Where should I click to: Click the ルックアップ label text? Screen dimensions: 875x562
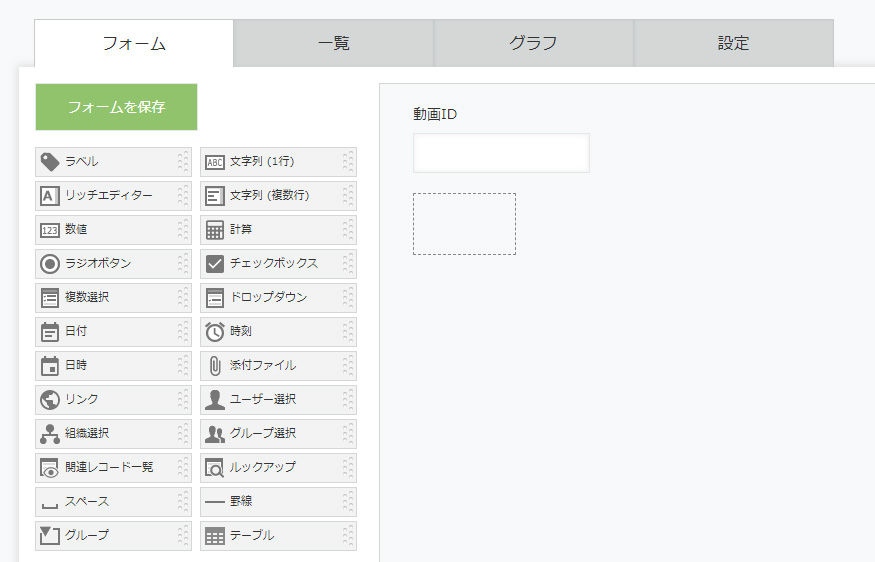coord(263,467)
